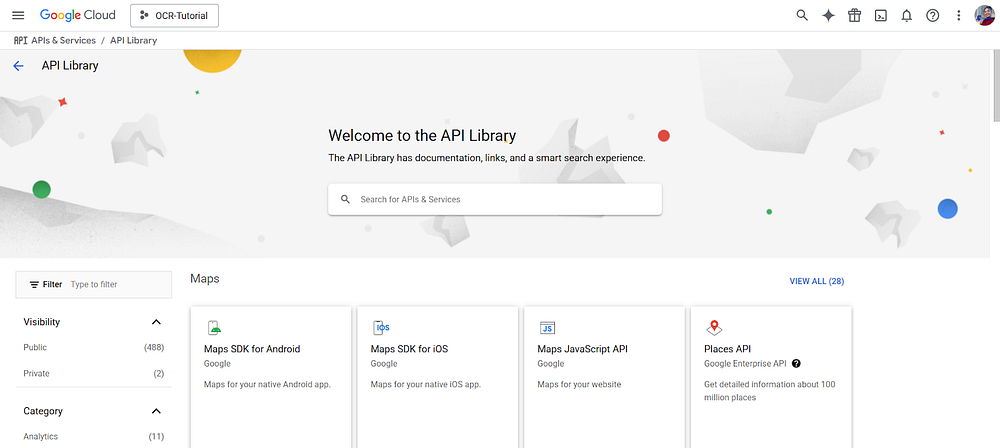The image size is (1000, 448).
Task: Click the API icon in the breadcrumb
Action: (20, 40)
